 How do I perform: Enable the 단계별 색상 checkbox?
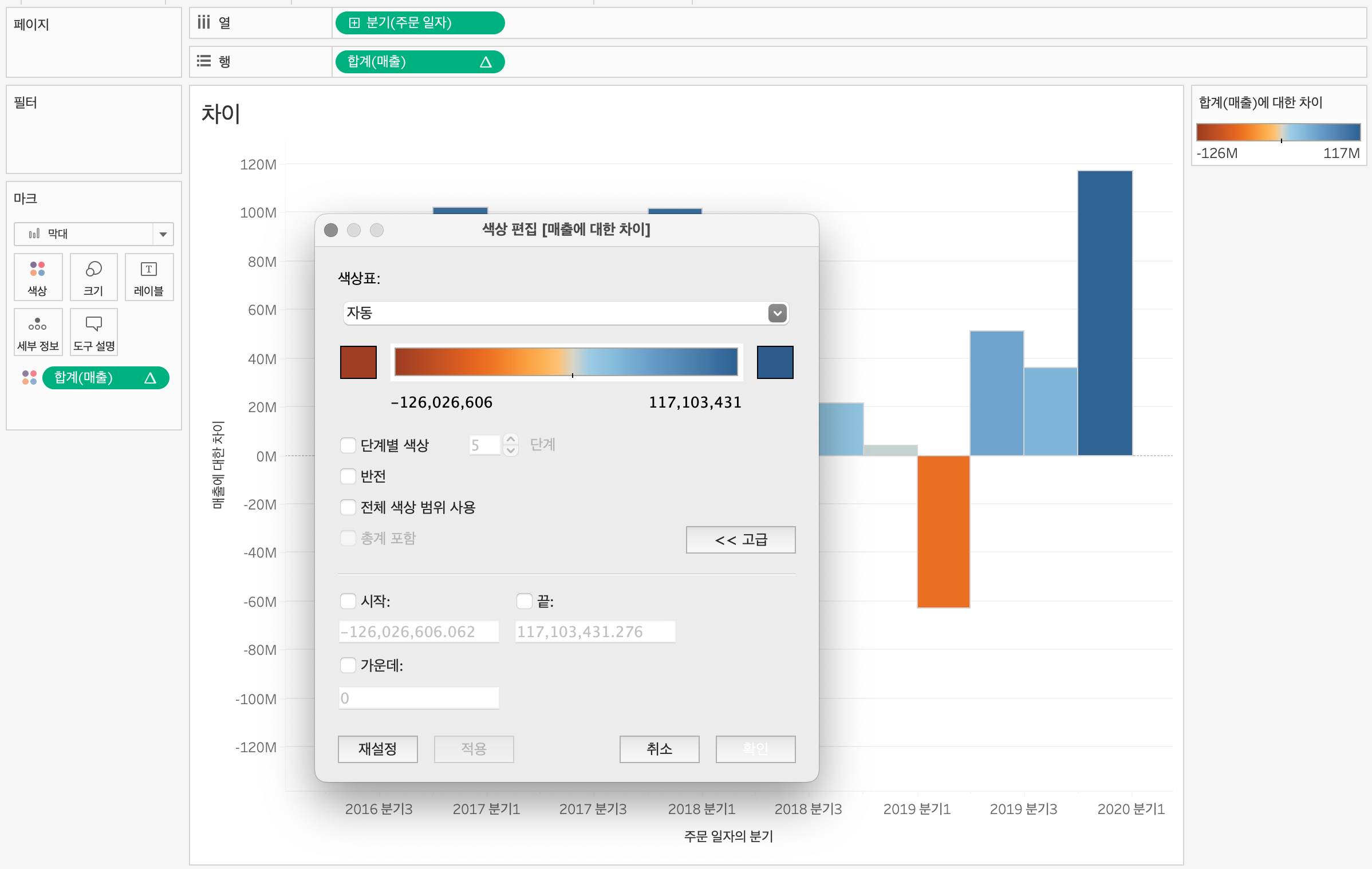click(x=348, y=445)
